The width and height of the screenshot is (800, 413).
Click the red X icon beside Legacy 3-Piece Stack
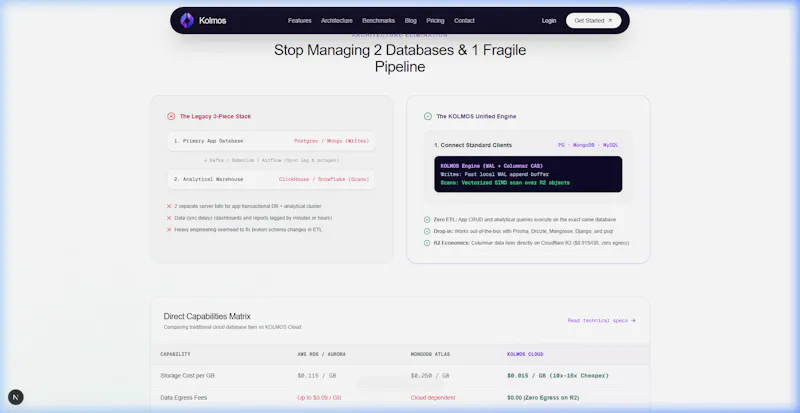[x=171, y=116]
